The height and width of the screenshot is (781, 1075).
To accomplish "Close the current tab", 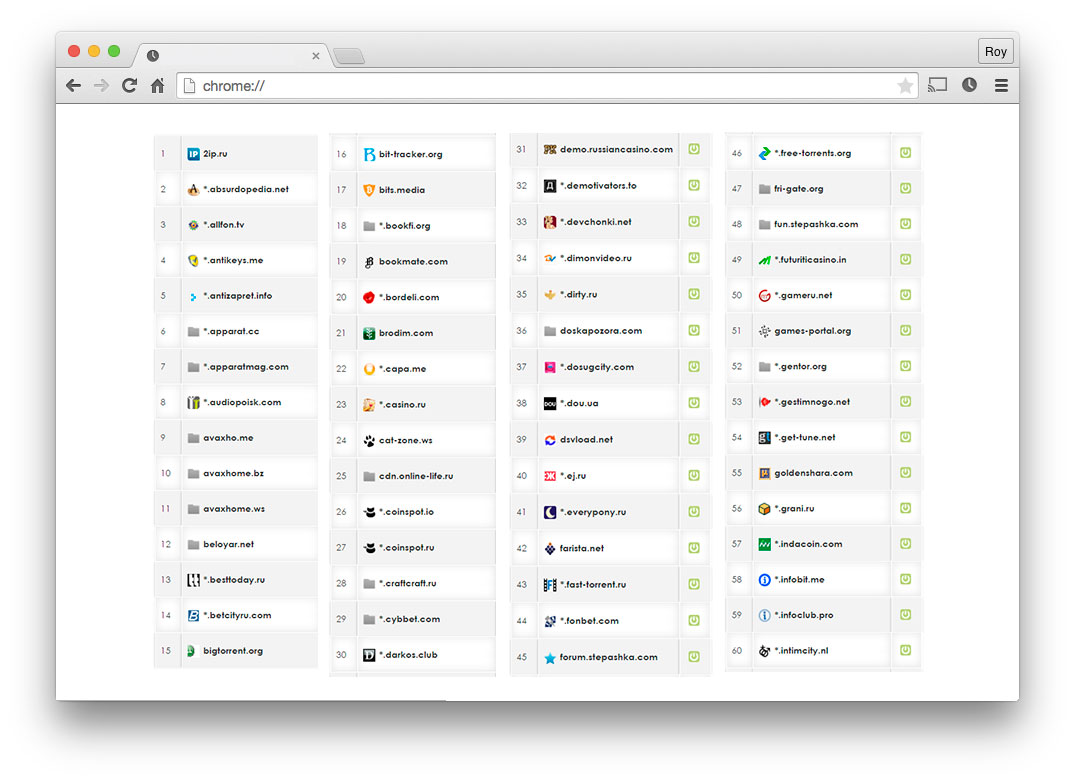I will (x=315, y=56).
